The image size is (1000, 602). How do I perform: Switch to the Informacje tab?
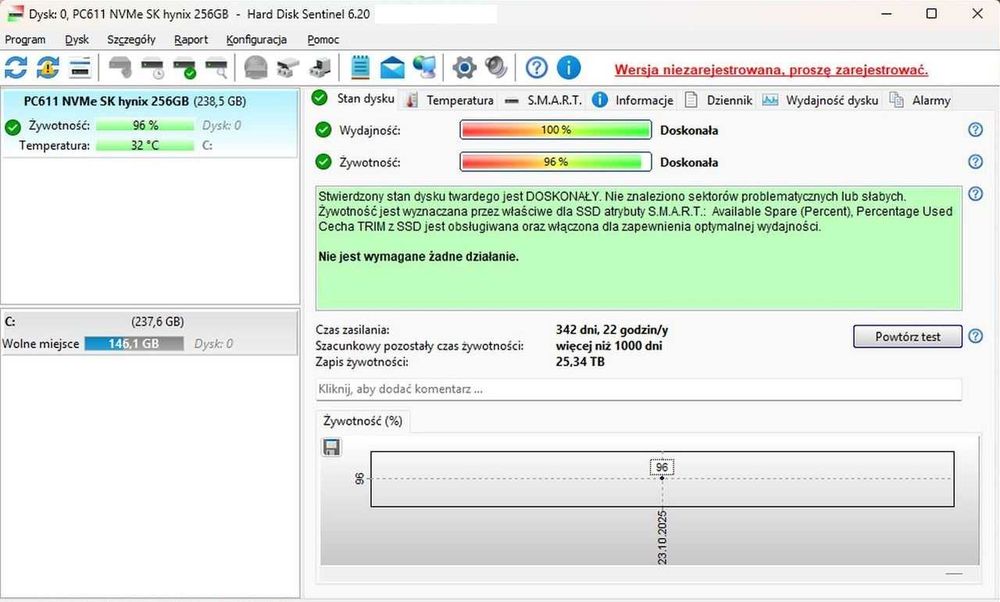coord(633,100)
